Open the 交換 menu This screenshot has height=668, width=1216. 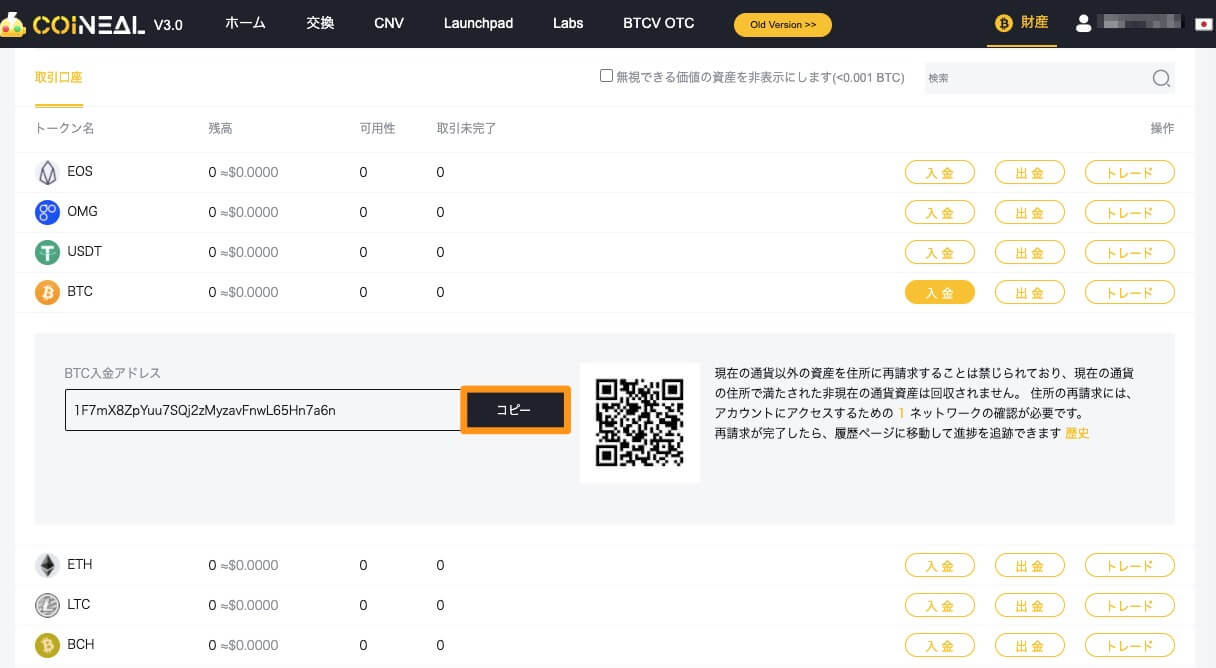(x=320, y=23)
